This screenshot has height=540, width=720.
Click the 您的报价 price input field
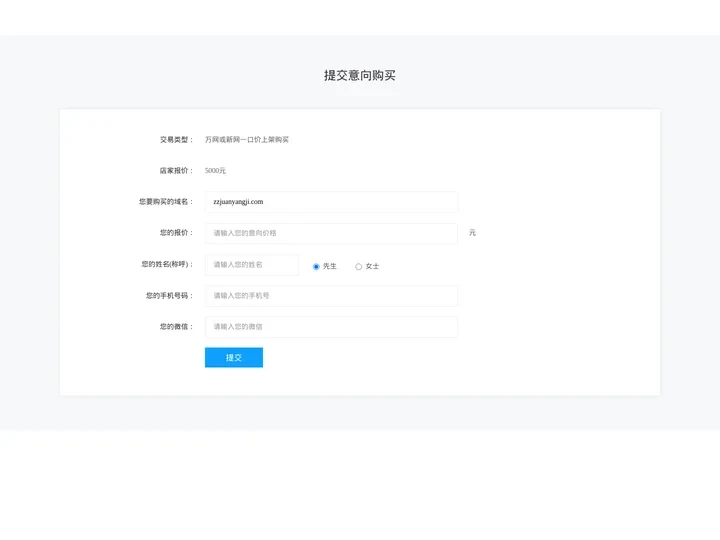click(331, 233)
